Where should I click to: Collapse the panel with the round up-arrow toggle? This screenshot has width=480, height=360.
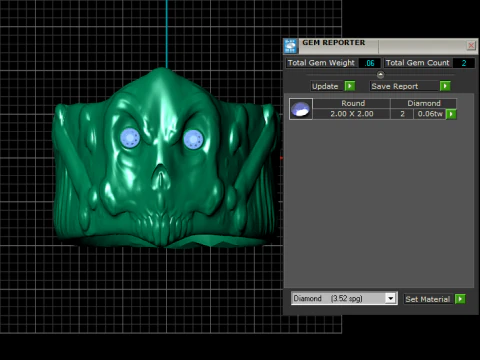pos(380,74)
